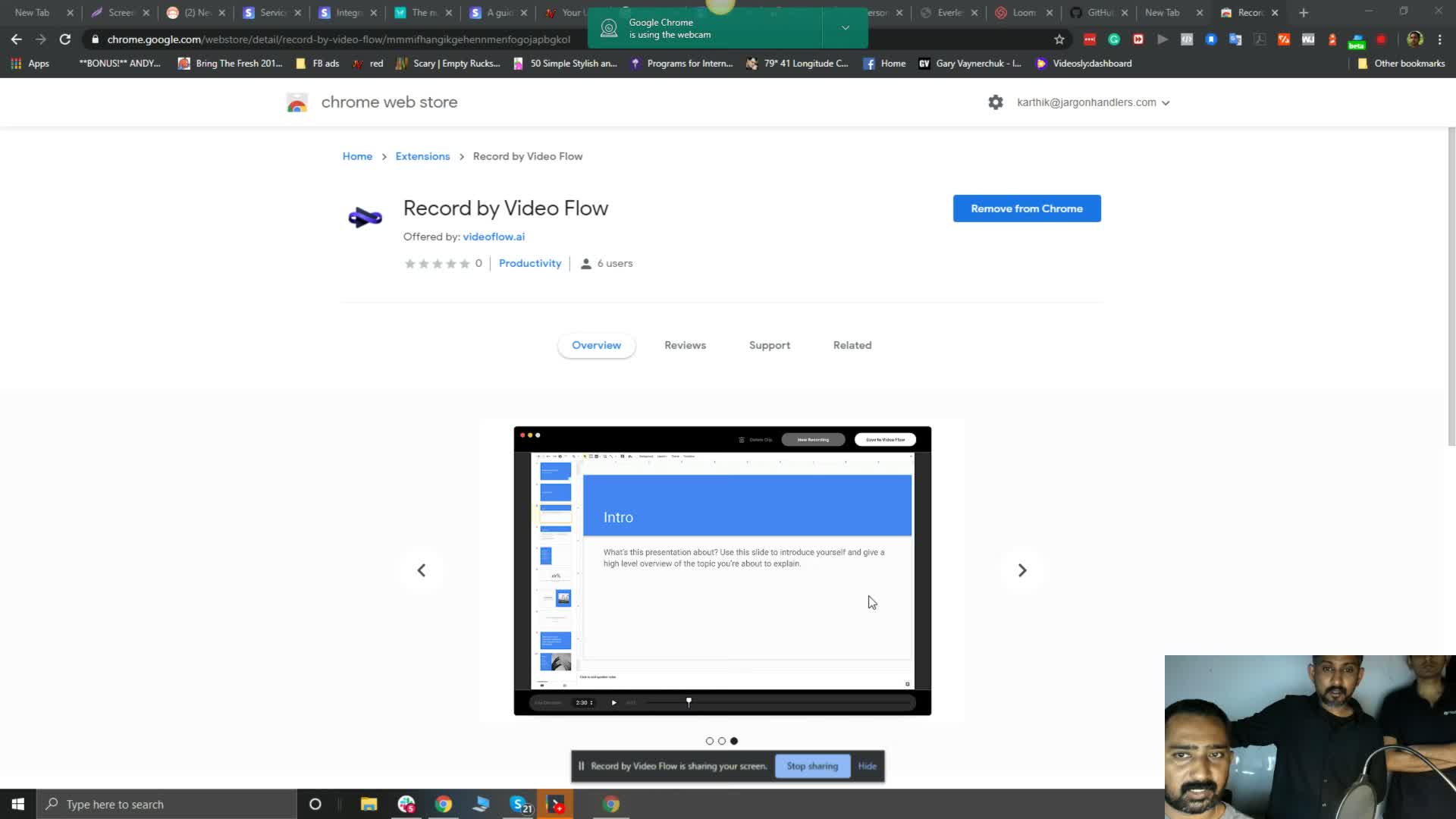The width and height of the screenshot is (1456, 819).
Task: Click Remove from Chrome button
Action: click(1027, 209)
